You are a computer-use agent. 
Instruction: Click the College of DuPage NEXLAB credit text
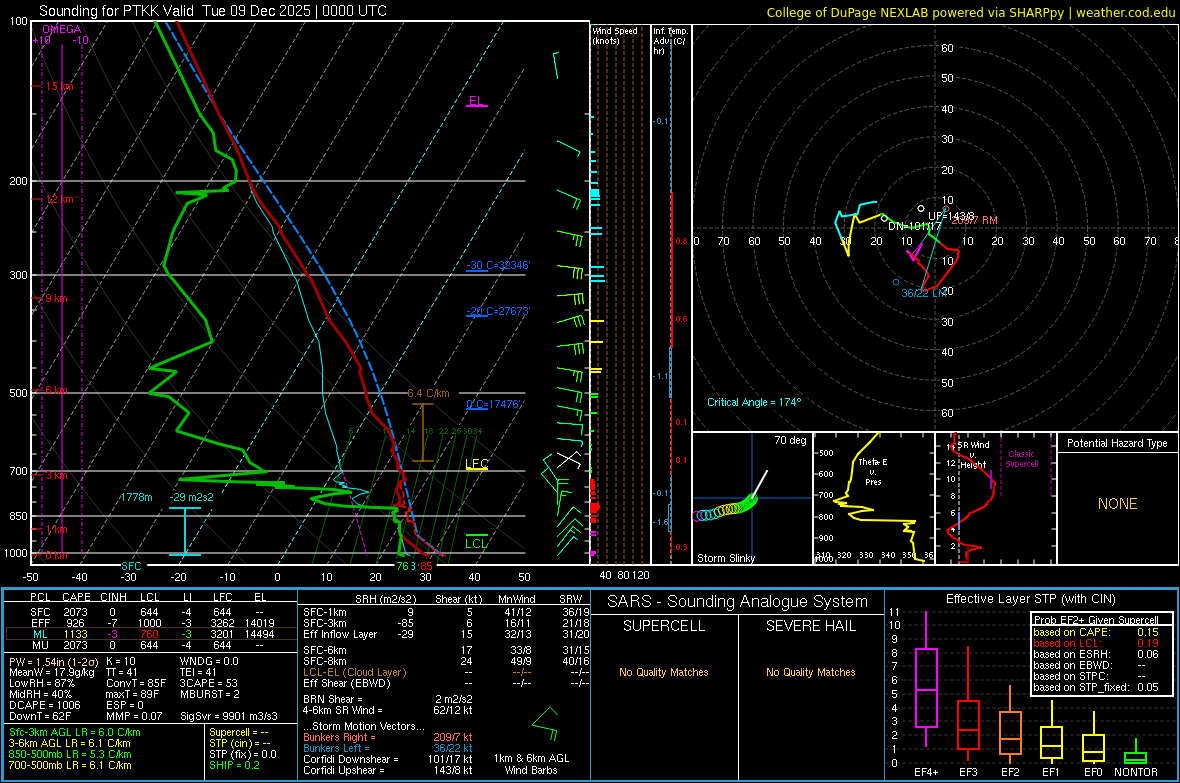[970, 12]
